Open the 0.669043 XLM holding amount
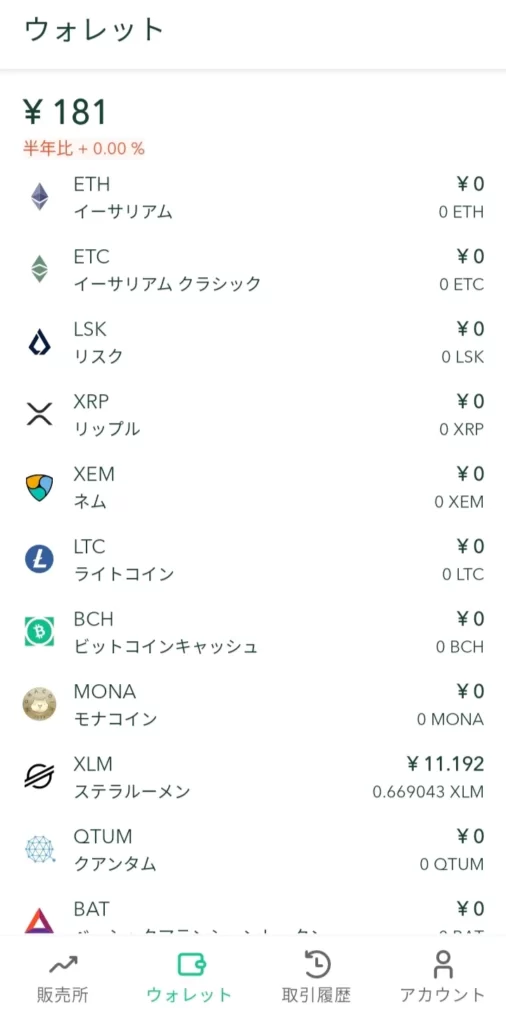Screen dimensions: 506x1024 [428, 792]
